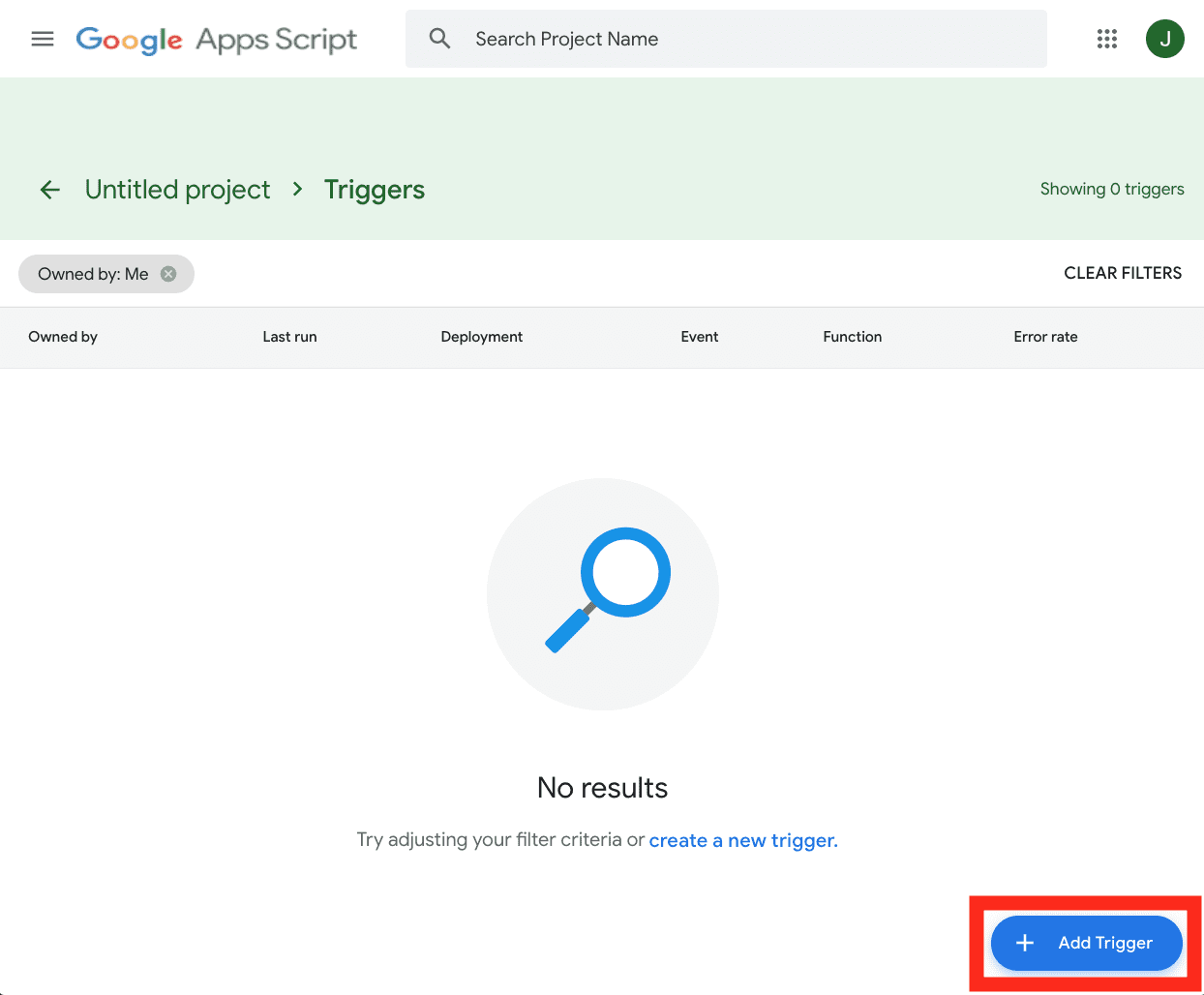Open the Untitled project breadcrumb
The width and height of the screenshot is (1204, 995).
pyautogui.click(x=178, y=190)
